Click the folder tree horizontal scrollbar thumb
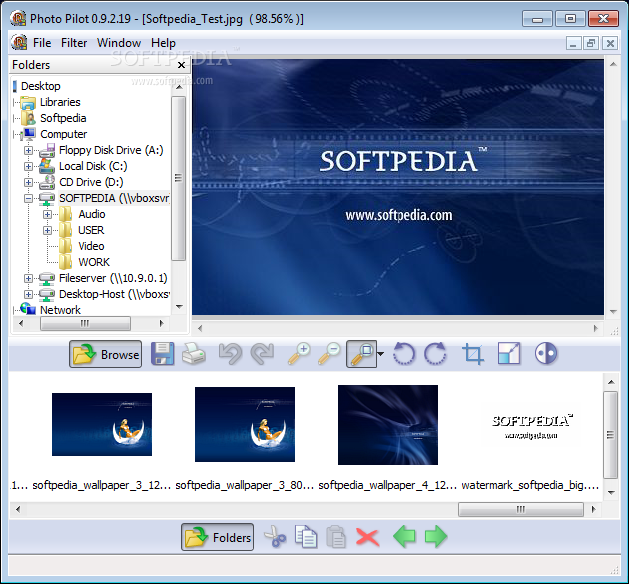This screenshot has width=629, height=584. [x=85, y=323]
